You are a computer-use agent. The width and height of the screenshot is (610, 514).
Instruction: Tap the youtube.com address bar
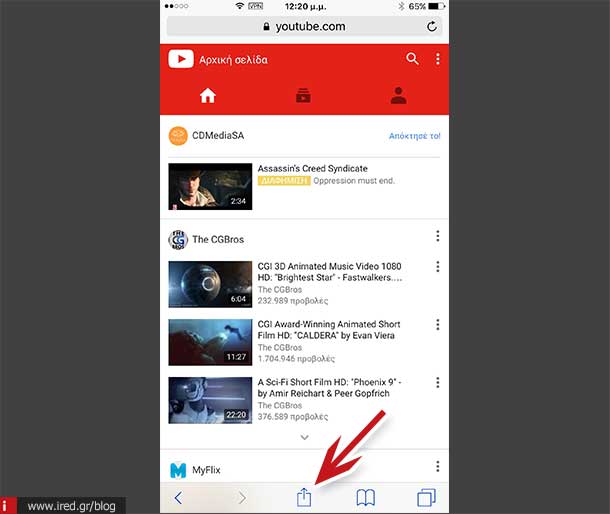304,26
